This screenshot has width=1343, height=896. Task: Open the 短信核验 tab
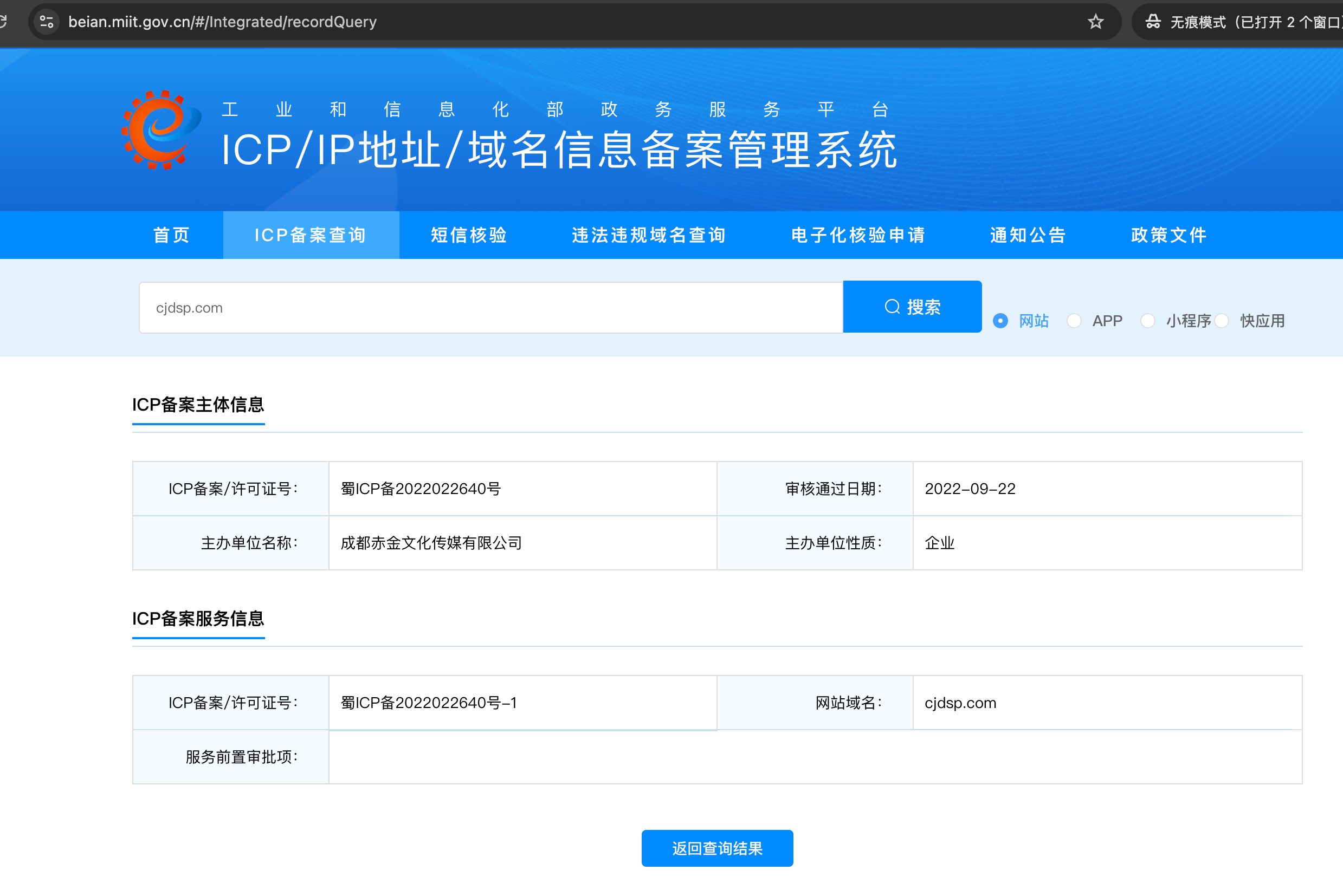tap(469, 235)
